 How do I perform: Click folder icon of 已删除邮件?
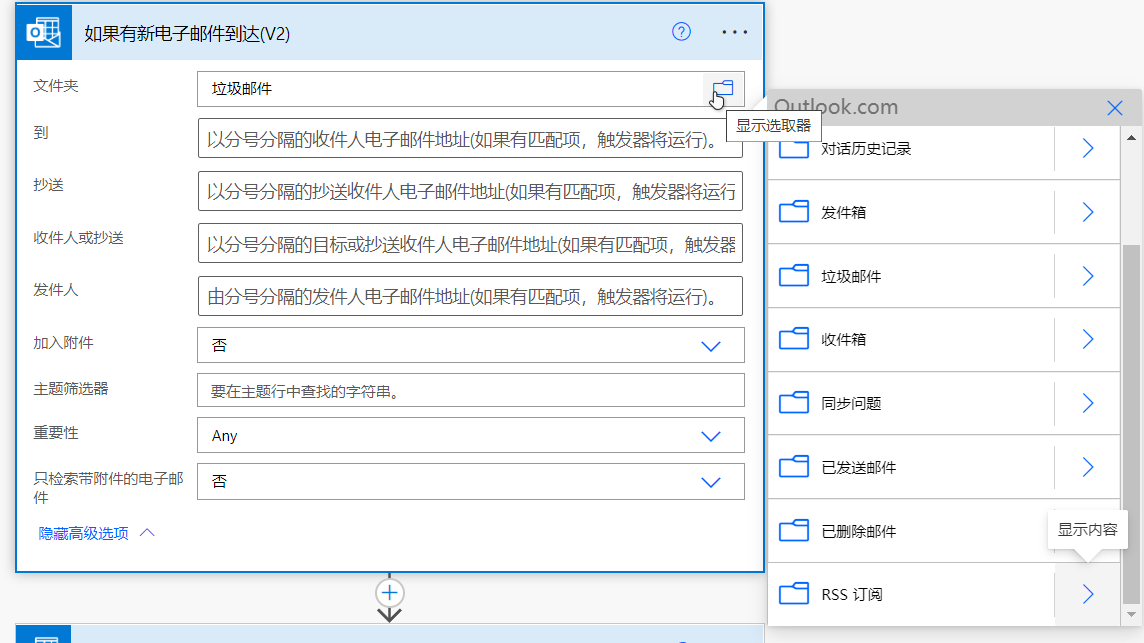[794, 531]
